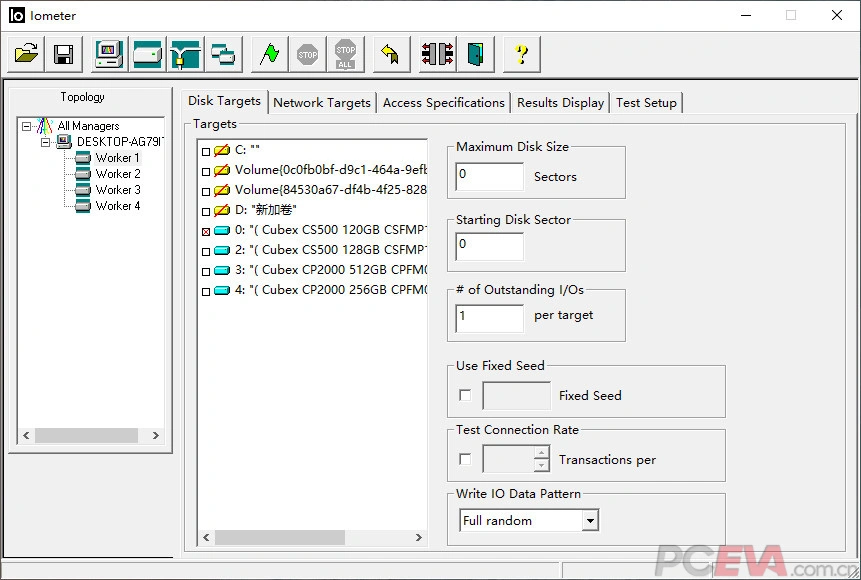Click the All Managers tree icon
The height and width of the screenshot is (580, 861).
point(44,126)
